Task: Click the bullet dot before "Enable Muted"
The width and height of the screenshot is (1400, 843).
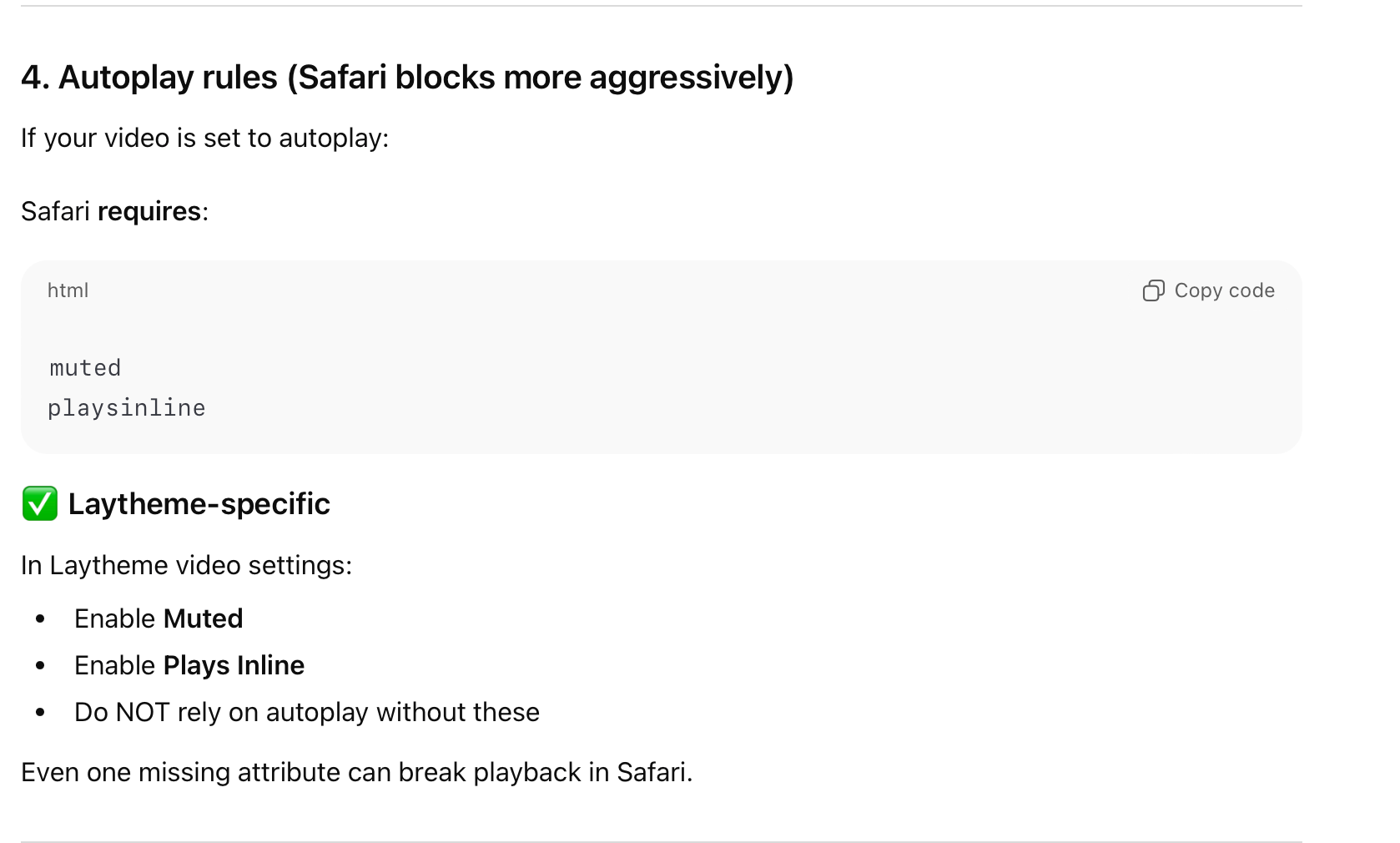Action: click(x=40, y=619)
